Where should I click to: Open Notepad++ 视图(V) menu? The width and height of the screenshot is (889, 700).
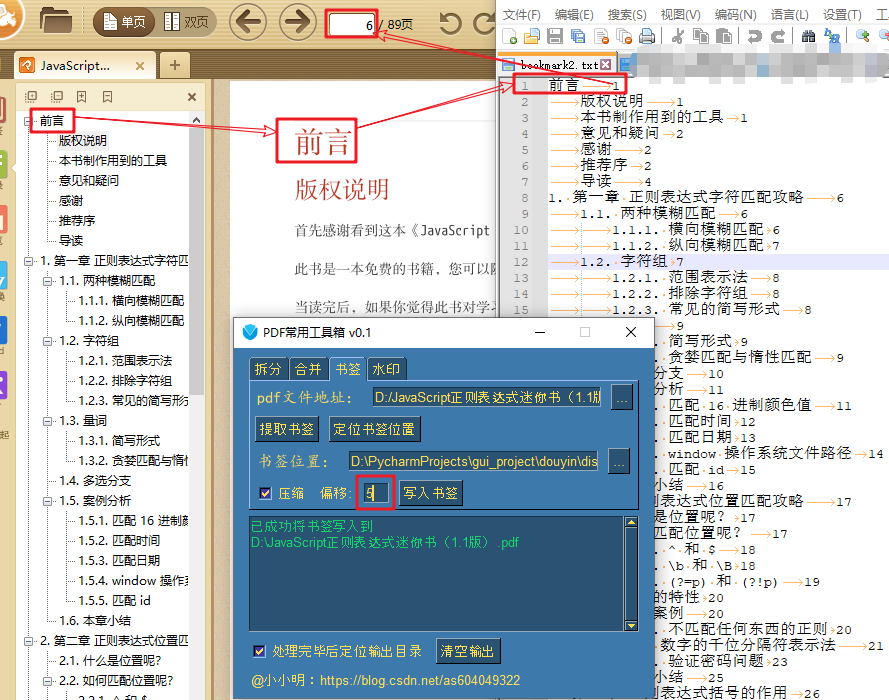pyautogui.click(x=680, y=15)
